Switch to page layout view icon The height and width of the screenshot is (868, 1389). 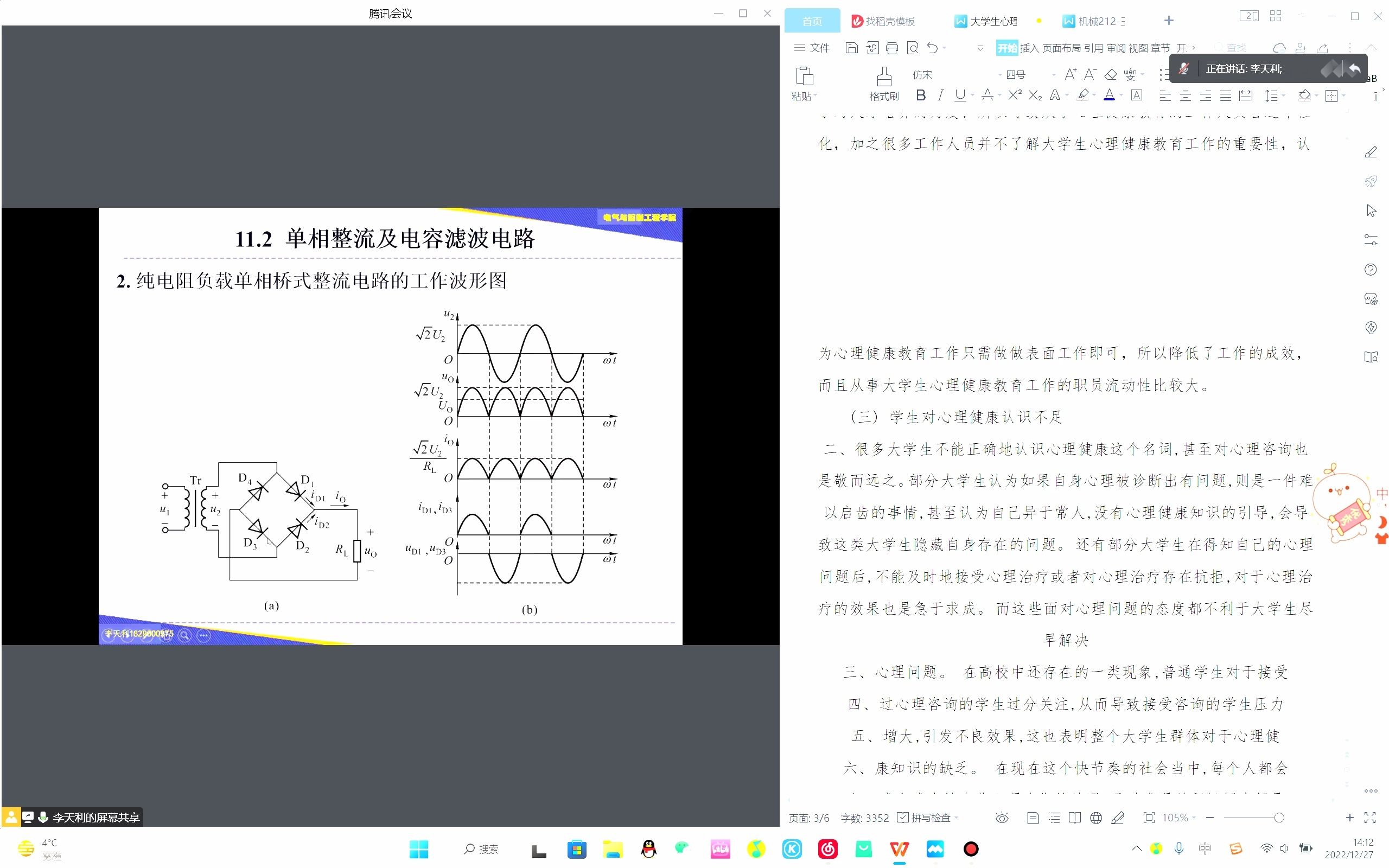1033,818
